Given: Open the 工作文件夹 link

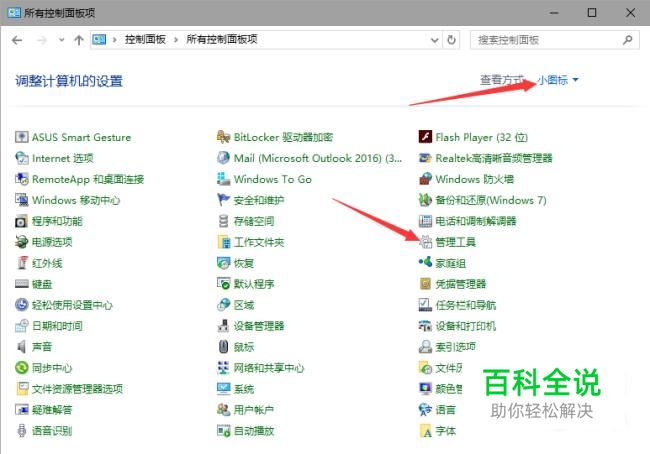Looking at the screenshot, I should tap(259, 242).
